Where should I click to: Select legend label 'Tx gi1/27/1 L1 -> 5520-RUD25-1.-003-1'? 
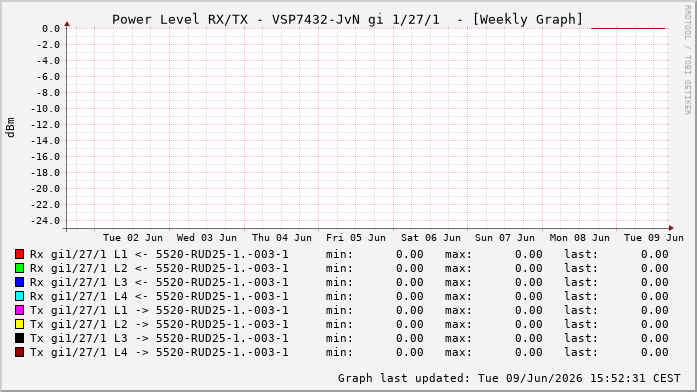click(x=159, y=311)
